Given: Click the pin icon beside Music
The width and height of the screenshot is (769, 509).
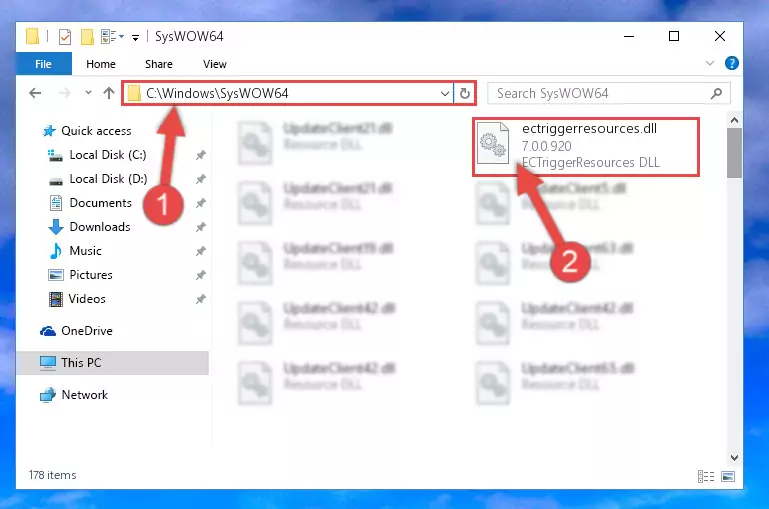Looking at the screenshot, I should (x=201, y=252).
